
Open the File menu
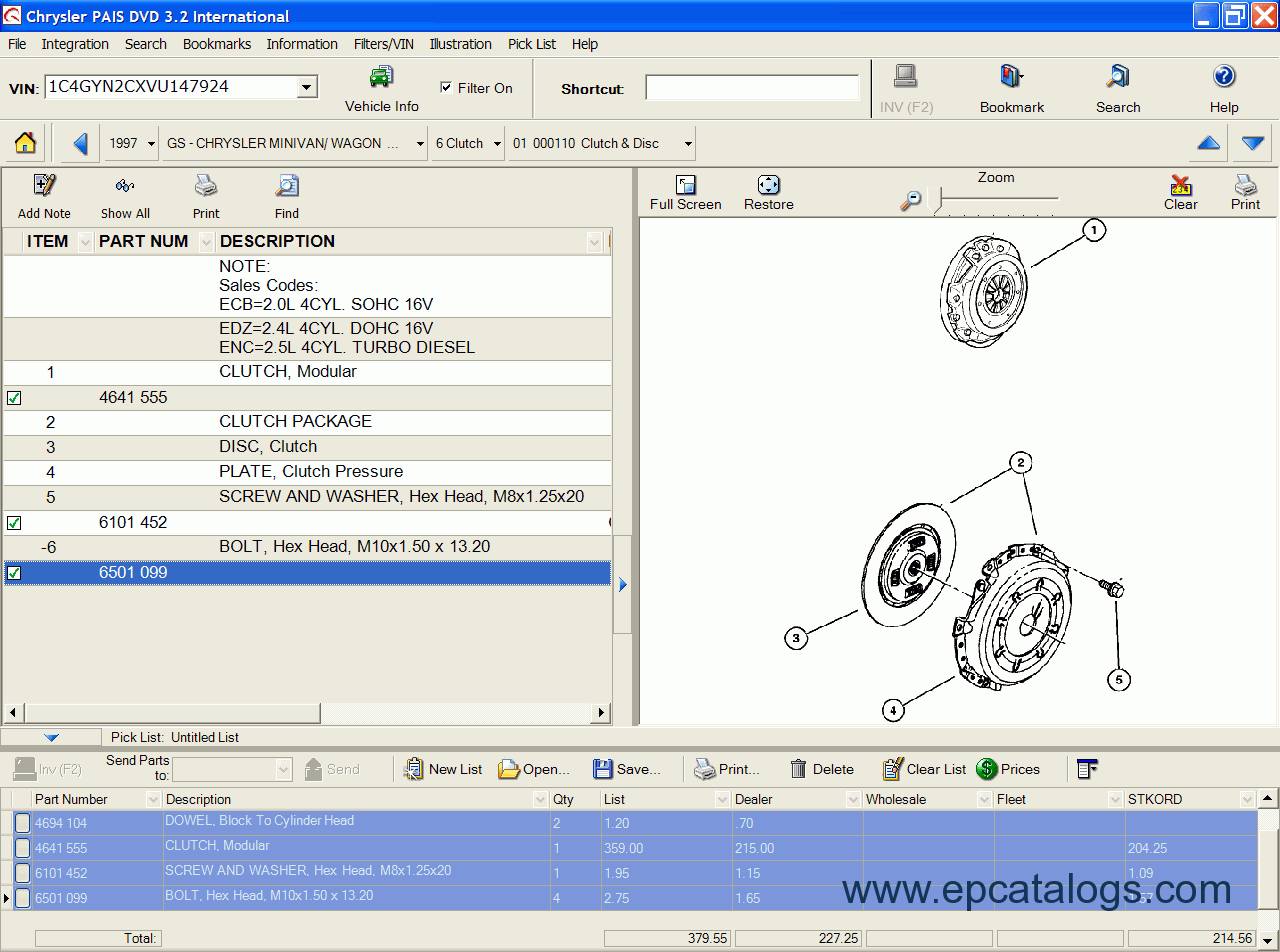point(17,44)
